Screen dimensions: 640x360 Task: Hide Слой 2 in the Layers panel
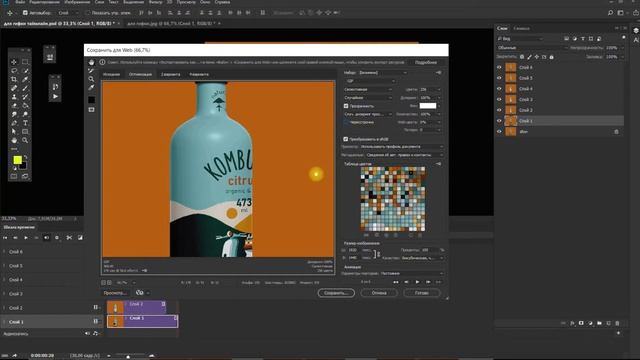pos(499,110)
